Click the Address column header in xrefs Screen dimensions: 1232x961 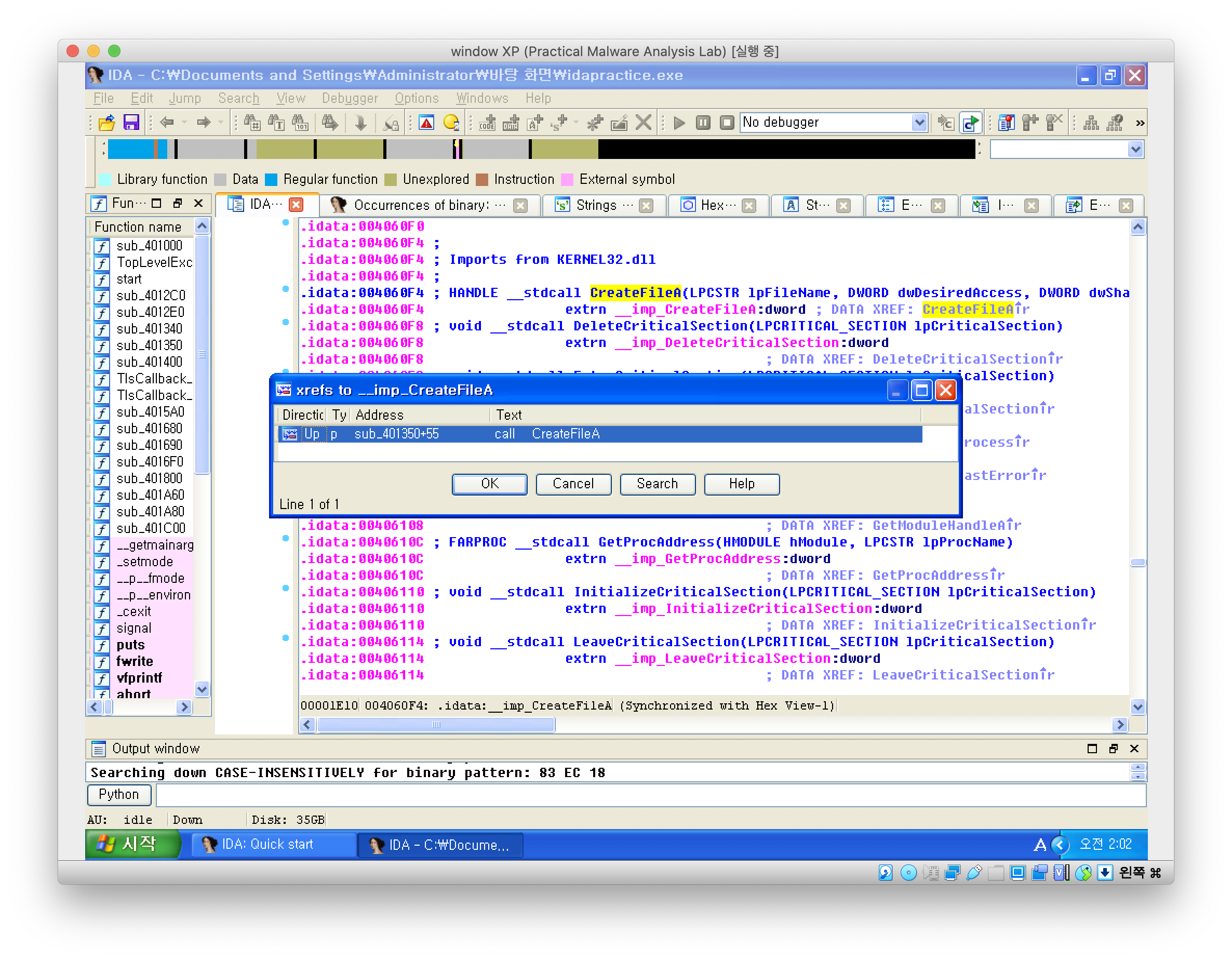421,415
